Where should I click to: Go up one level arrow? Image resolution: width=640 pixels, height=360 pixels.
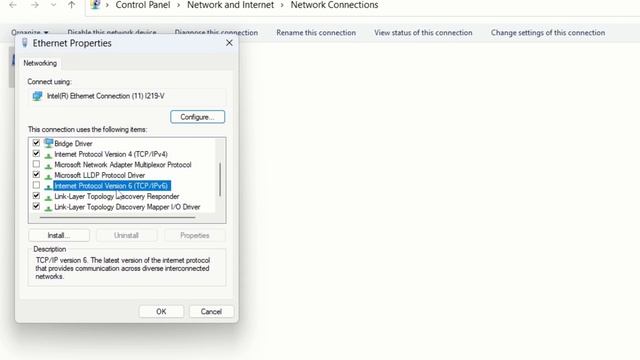tap(71, 5)
